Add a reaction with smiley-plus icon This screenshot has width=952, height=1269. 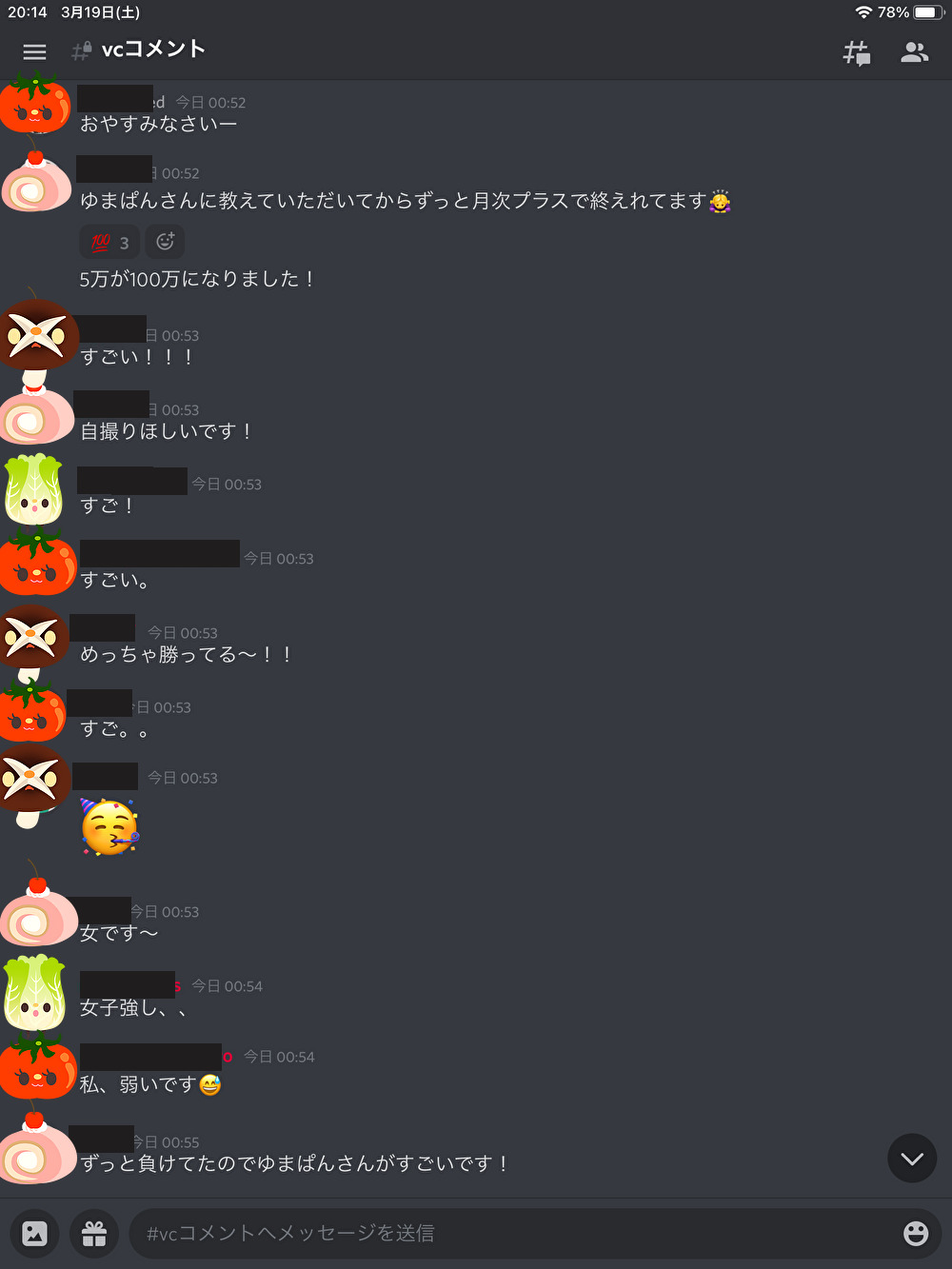tap(165, 242)
